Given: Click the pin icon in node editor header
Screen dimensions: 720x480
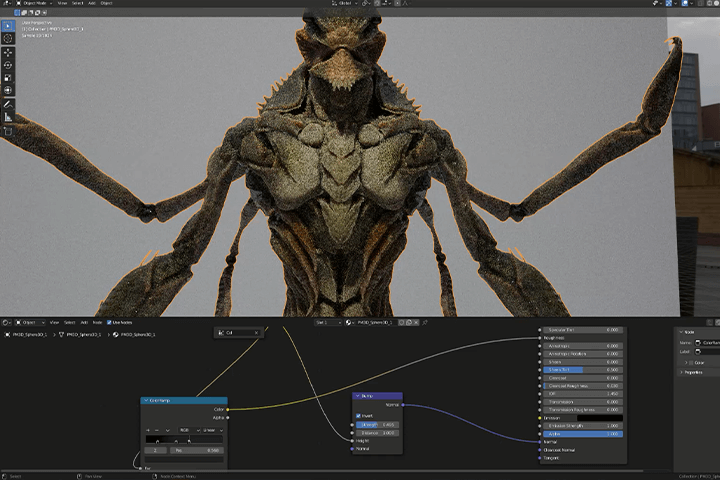Looking at the screenshot, I should pos(425,322).
